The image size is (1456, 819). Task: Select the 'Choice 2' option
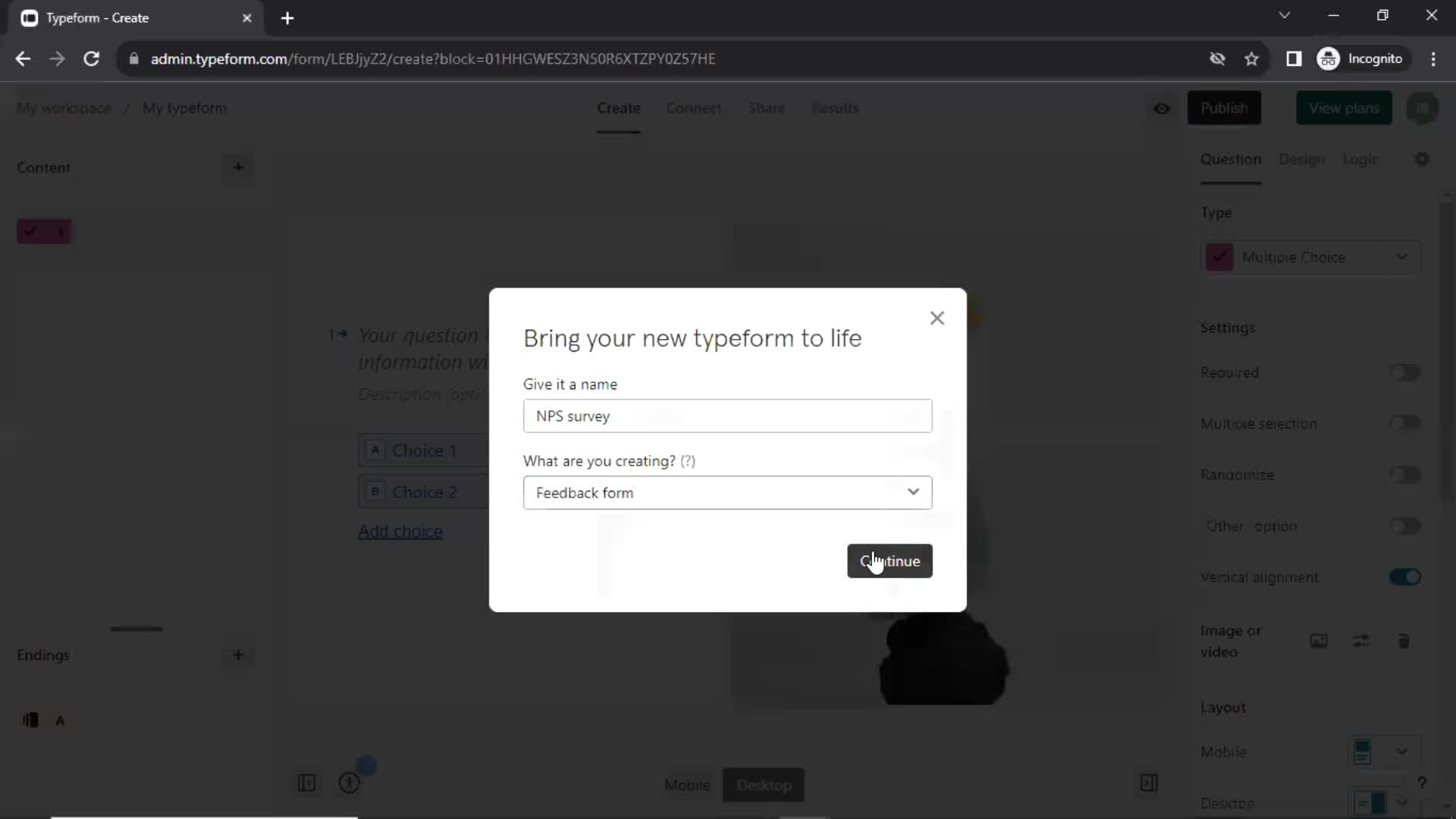point(423,492)
